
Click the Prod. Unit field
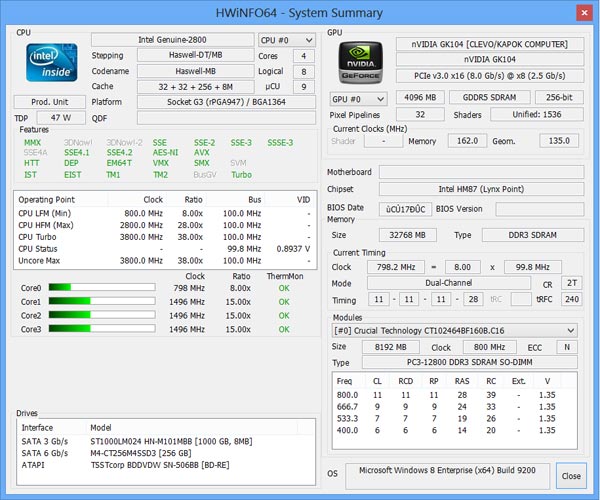[x=50, y=102]
